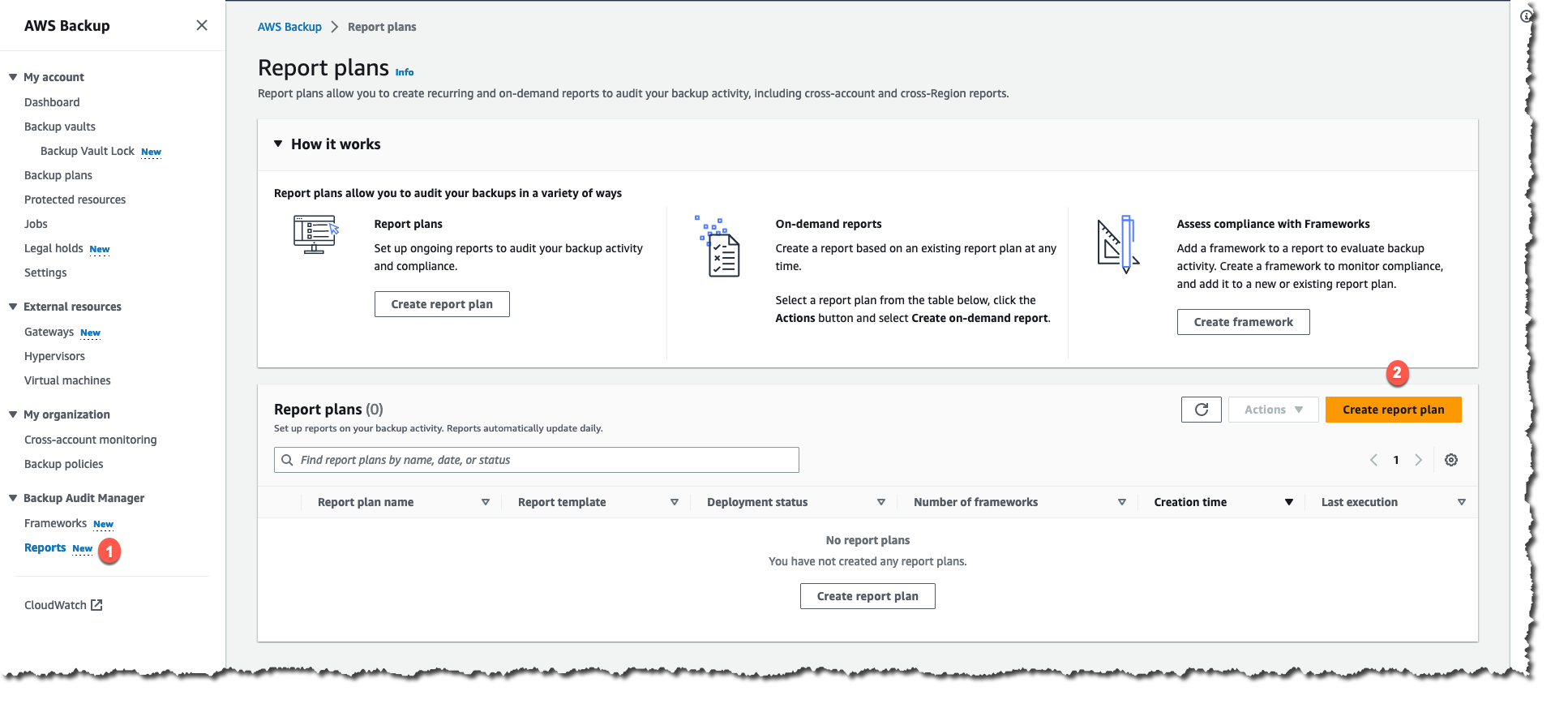This screenshot has width=1568, height=704.
Task: Collapse the Backup Audit Manager group
Action: click(x=13, y=498)
